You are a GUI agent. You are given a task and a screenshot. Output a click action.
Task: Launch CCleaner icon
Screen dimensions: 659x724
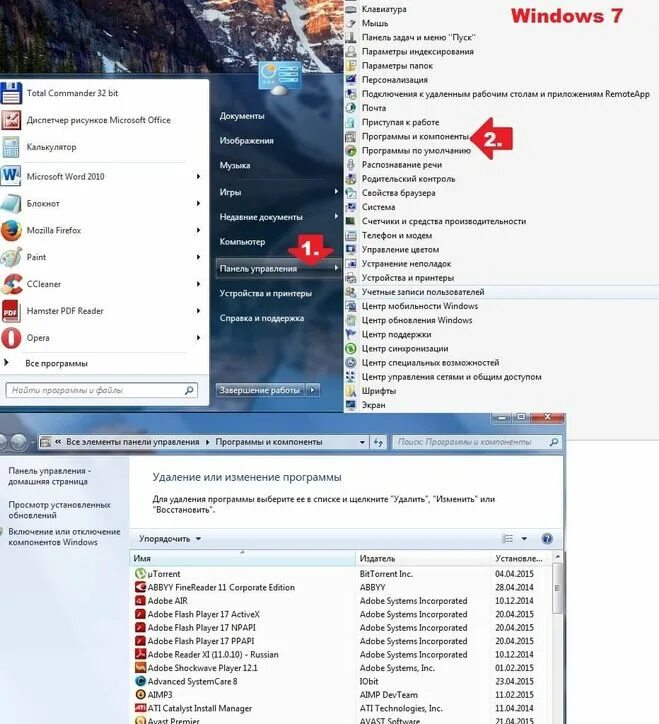coord(11,284)
